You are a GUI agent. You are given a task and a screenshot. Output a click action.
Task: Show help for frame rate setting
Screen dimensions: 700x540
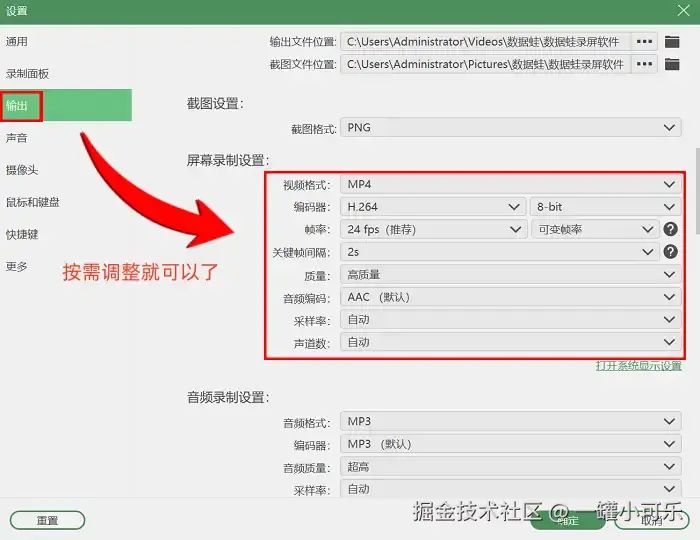click(x=670, y=229)
